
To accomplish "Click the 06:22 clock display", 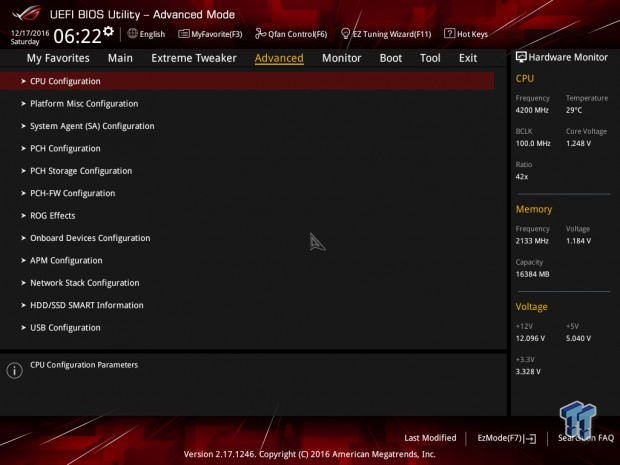I will (x=77, y=36).
